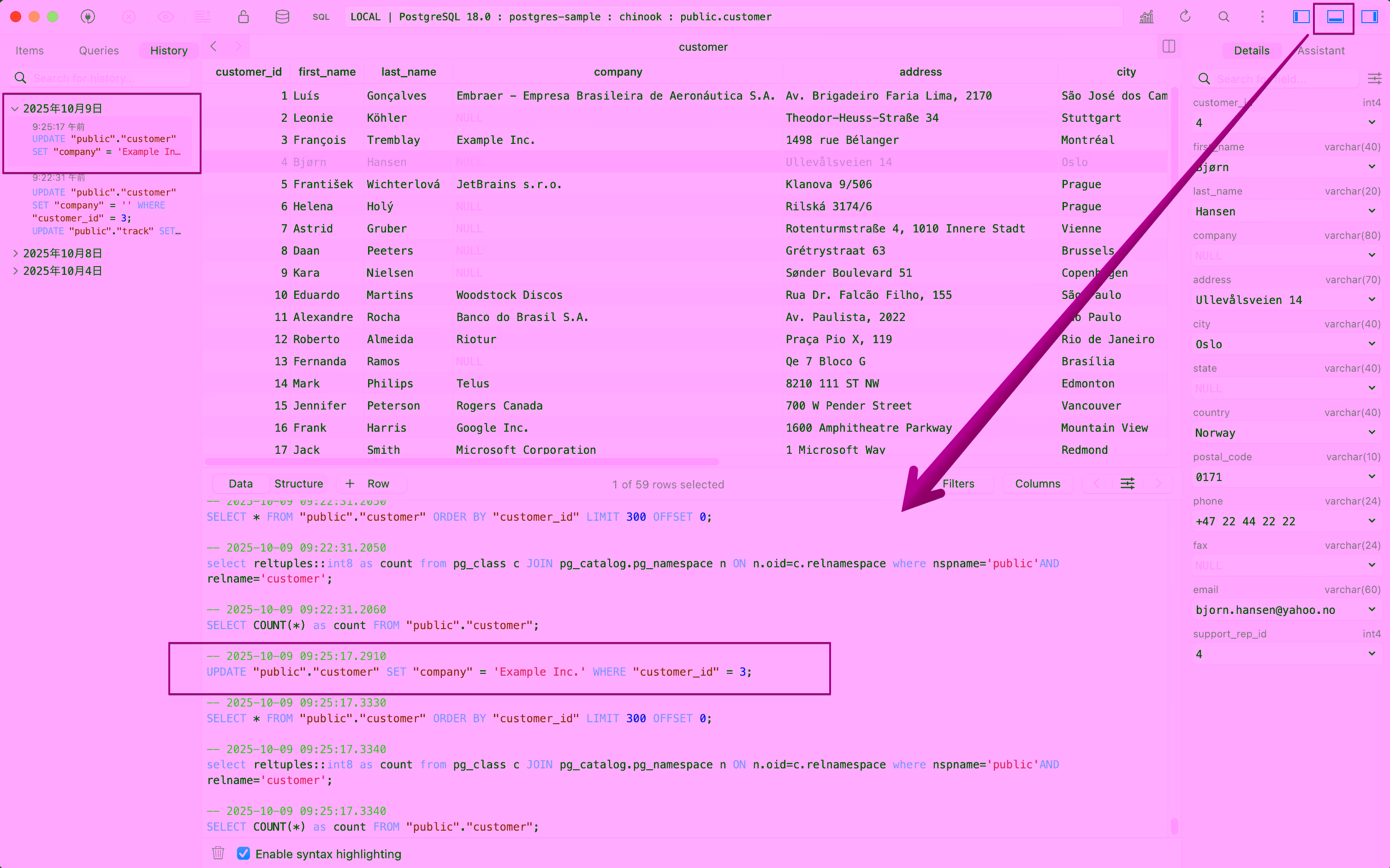Open the SQL query editor button
The width and height of the screenshot is (1390, 868).
tap(321, 17)
